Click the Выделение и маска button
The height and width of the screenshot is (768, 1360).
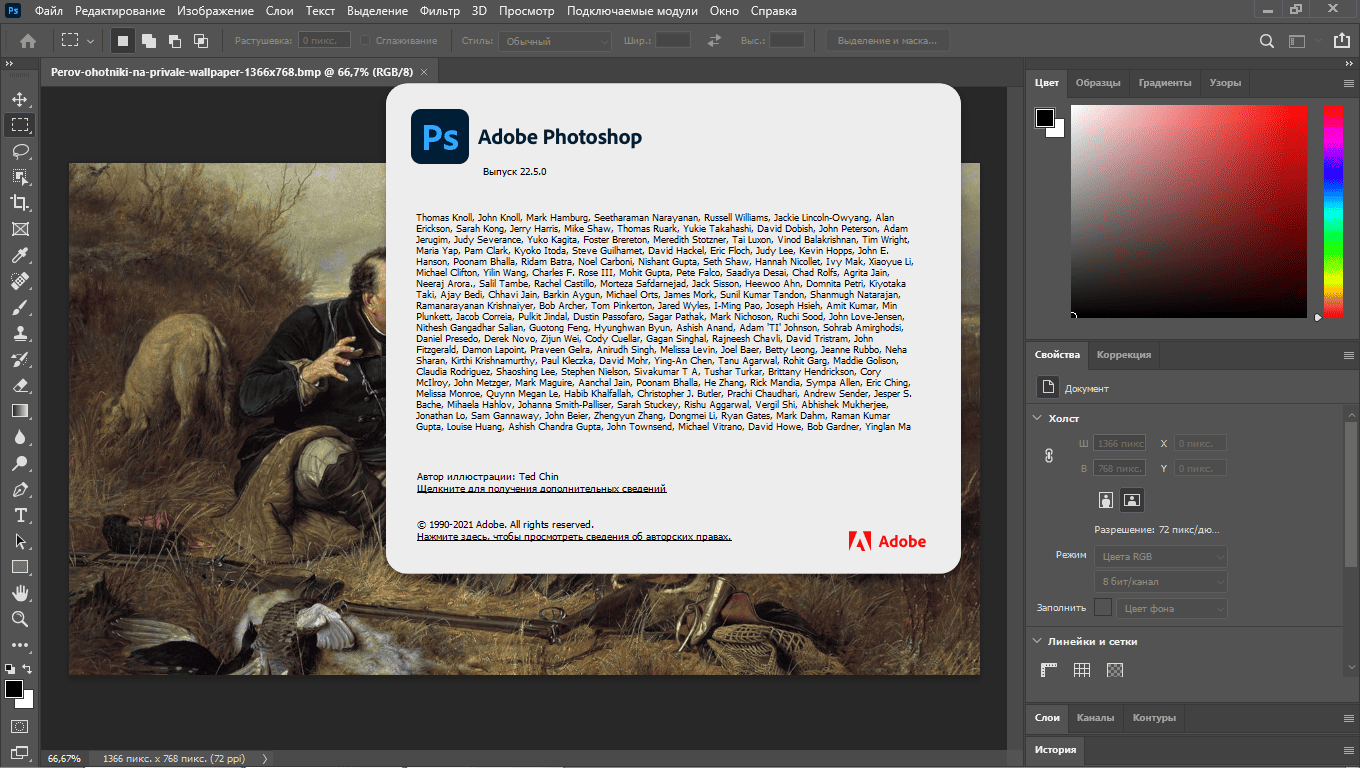point(888,41)
